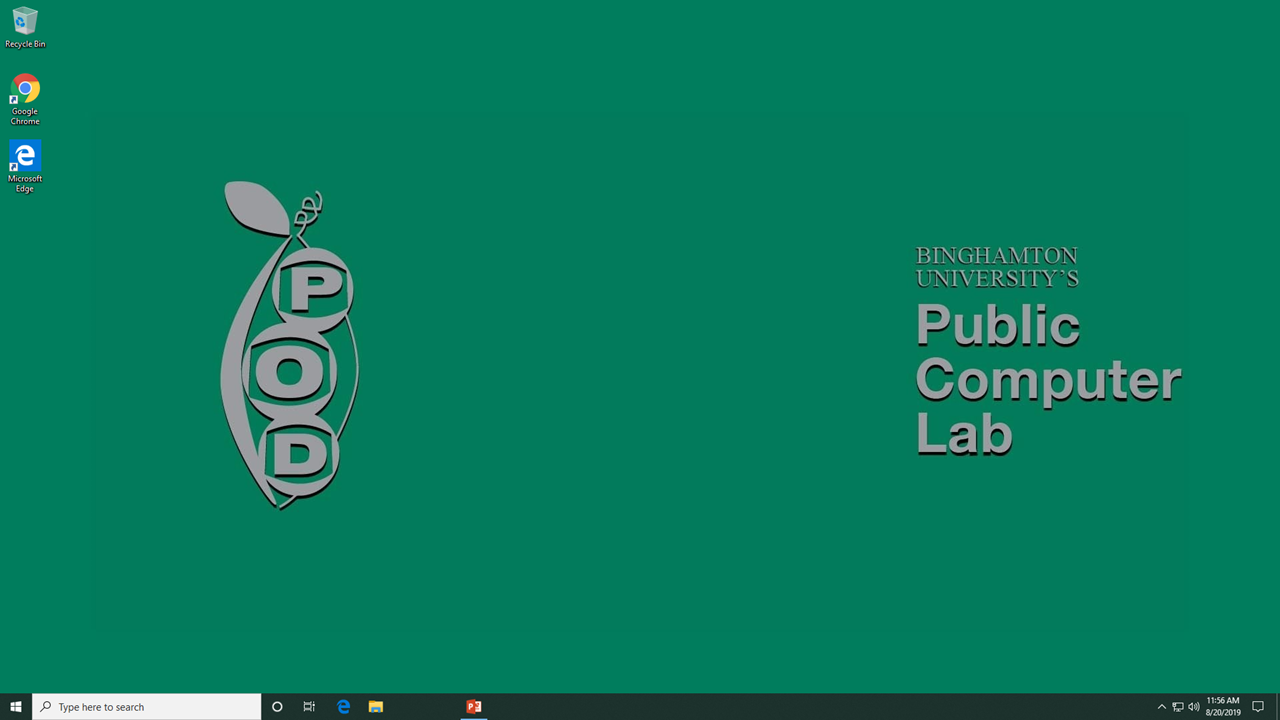
Task: Select the Google Chrome desktop shortcut
Action: tap(25, 97)
